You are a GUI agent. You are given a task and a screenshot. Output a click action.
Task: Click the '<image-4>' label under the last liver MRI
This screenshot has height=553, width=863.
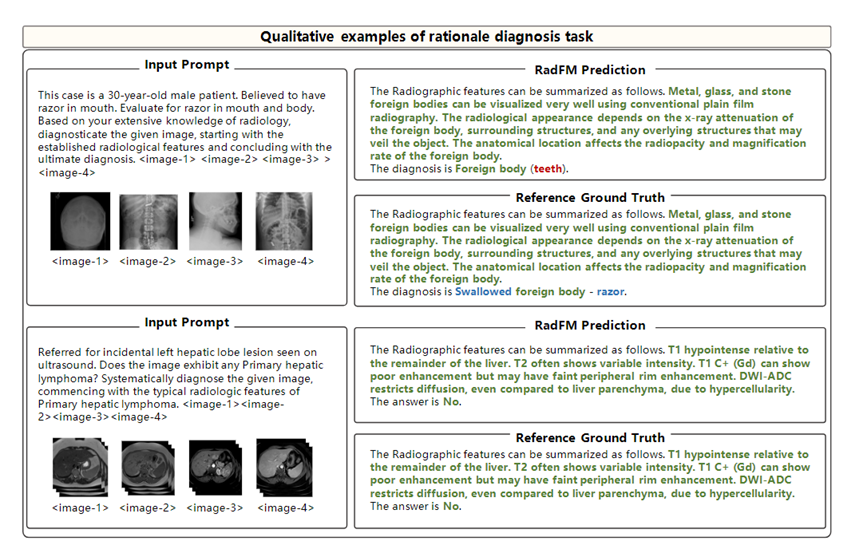tap(286, 508)
